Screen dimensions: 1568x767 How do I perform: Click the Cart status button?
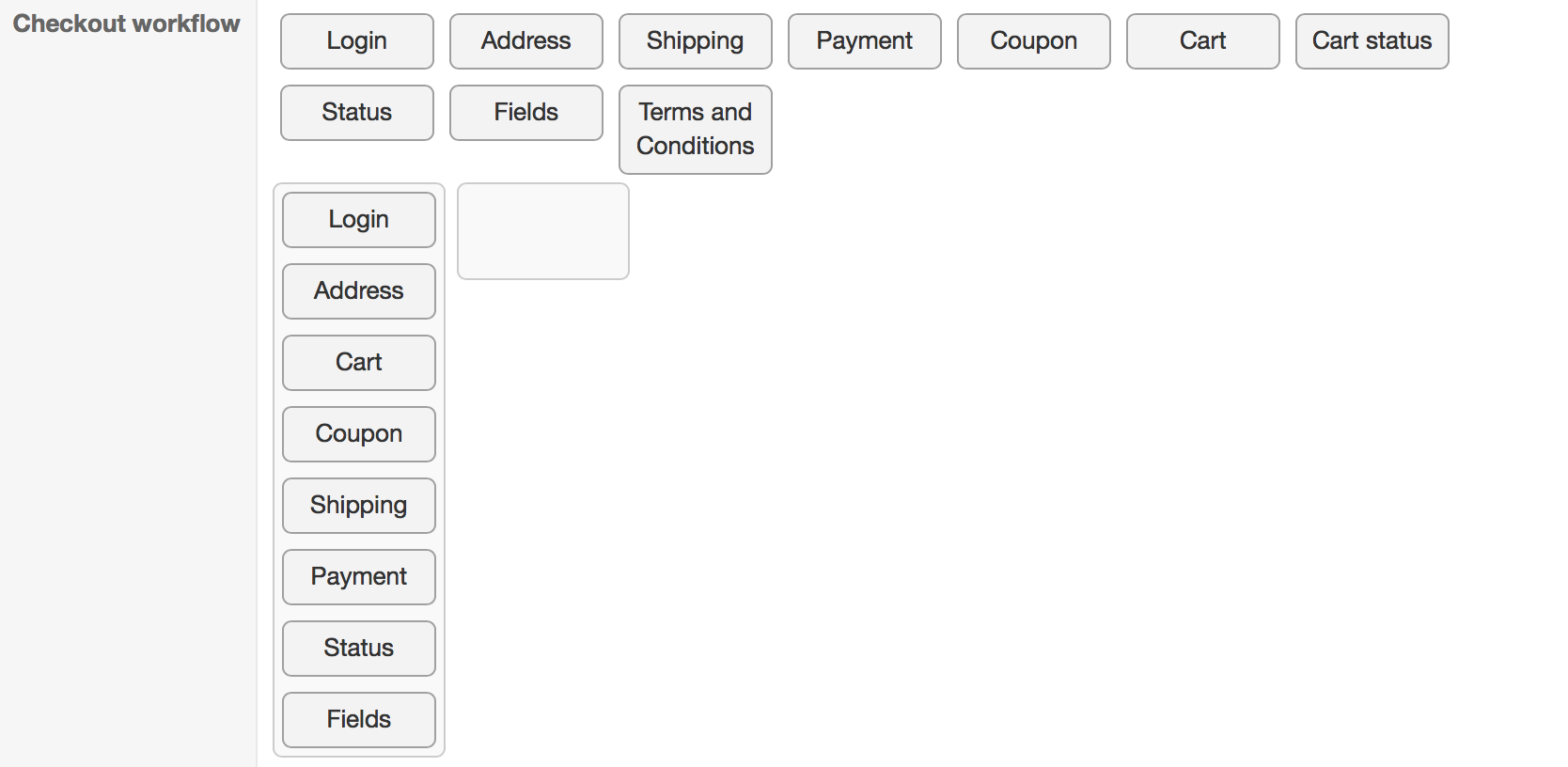[x=1372, y=41]
